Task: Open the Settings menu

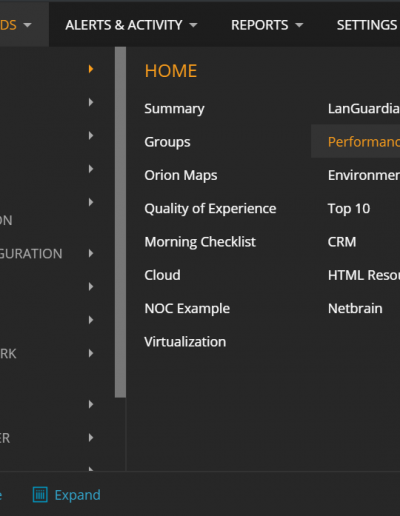Action: tap(368, 25)
